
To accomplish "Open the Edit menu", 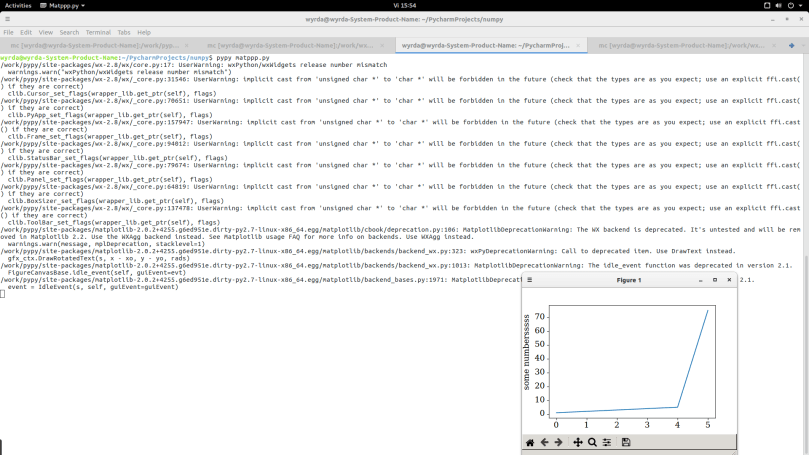I will click(26, 32).
